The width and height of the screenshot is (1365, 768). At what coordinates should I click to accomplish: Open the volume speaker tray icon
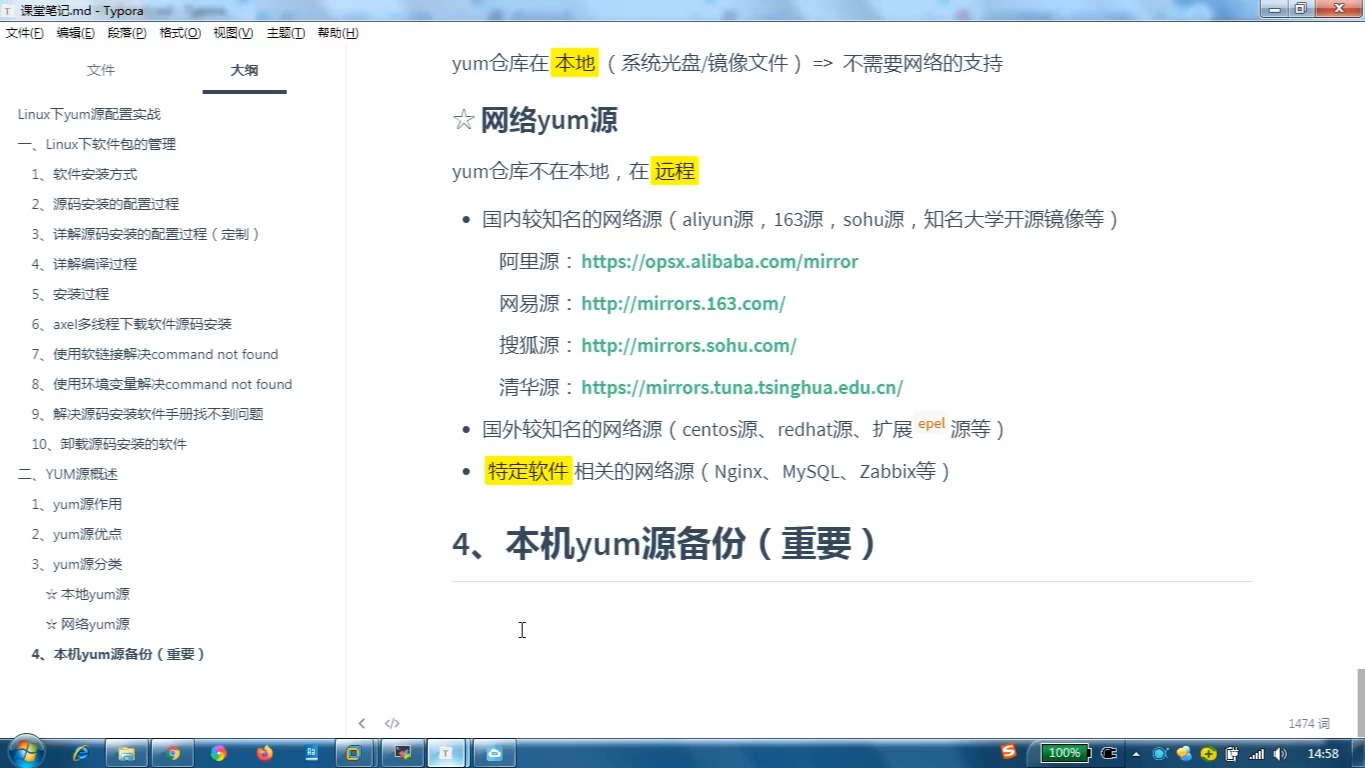coord(1280,753)
